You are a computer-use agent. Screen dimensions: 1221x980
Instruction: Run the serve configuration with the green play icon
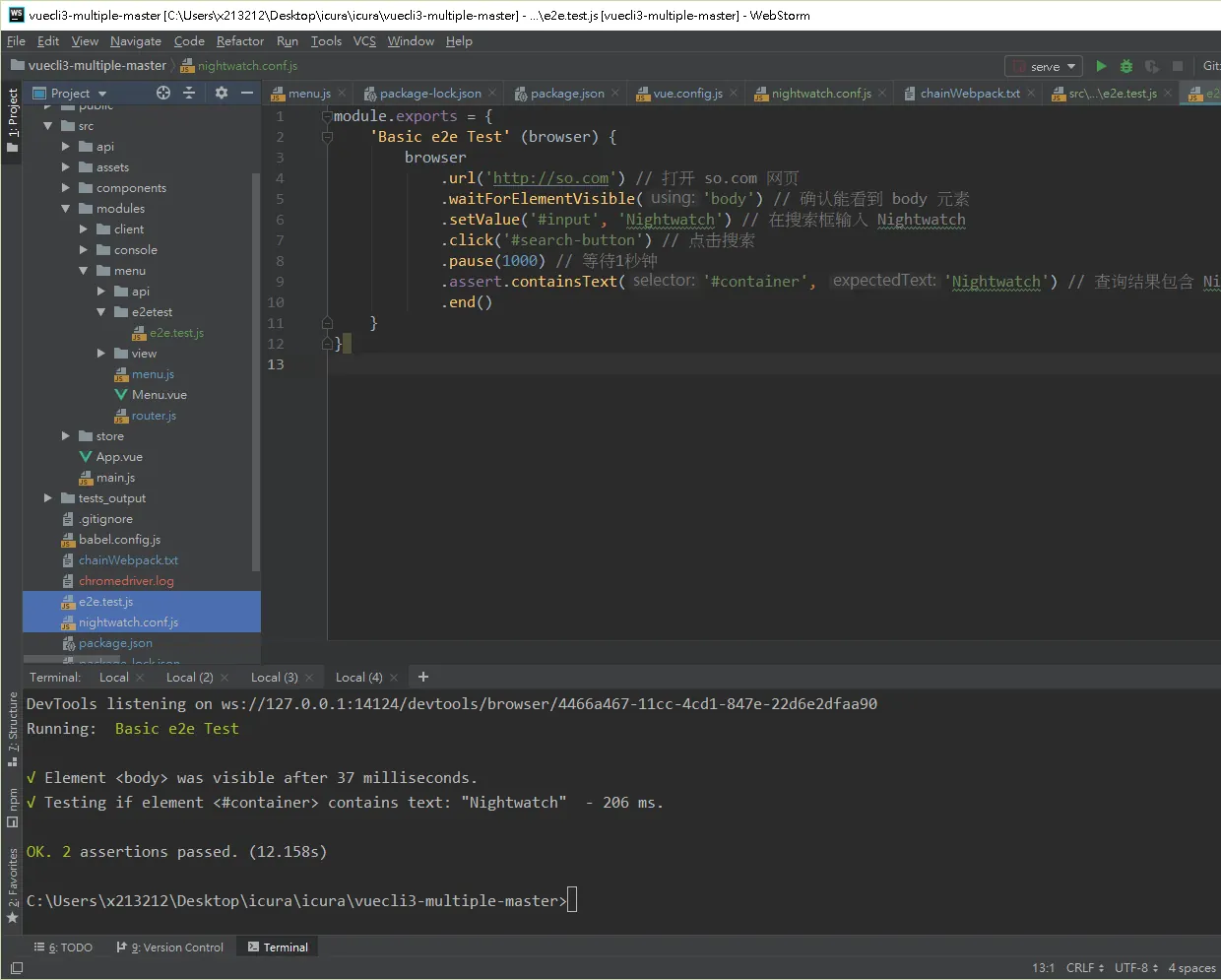tap(1101, 66)
